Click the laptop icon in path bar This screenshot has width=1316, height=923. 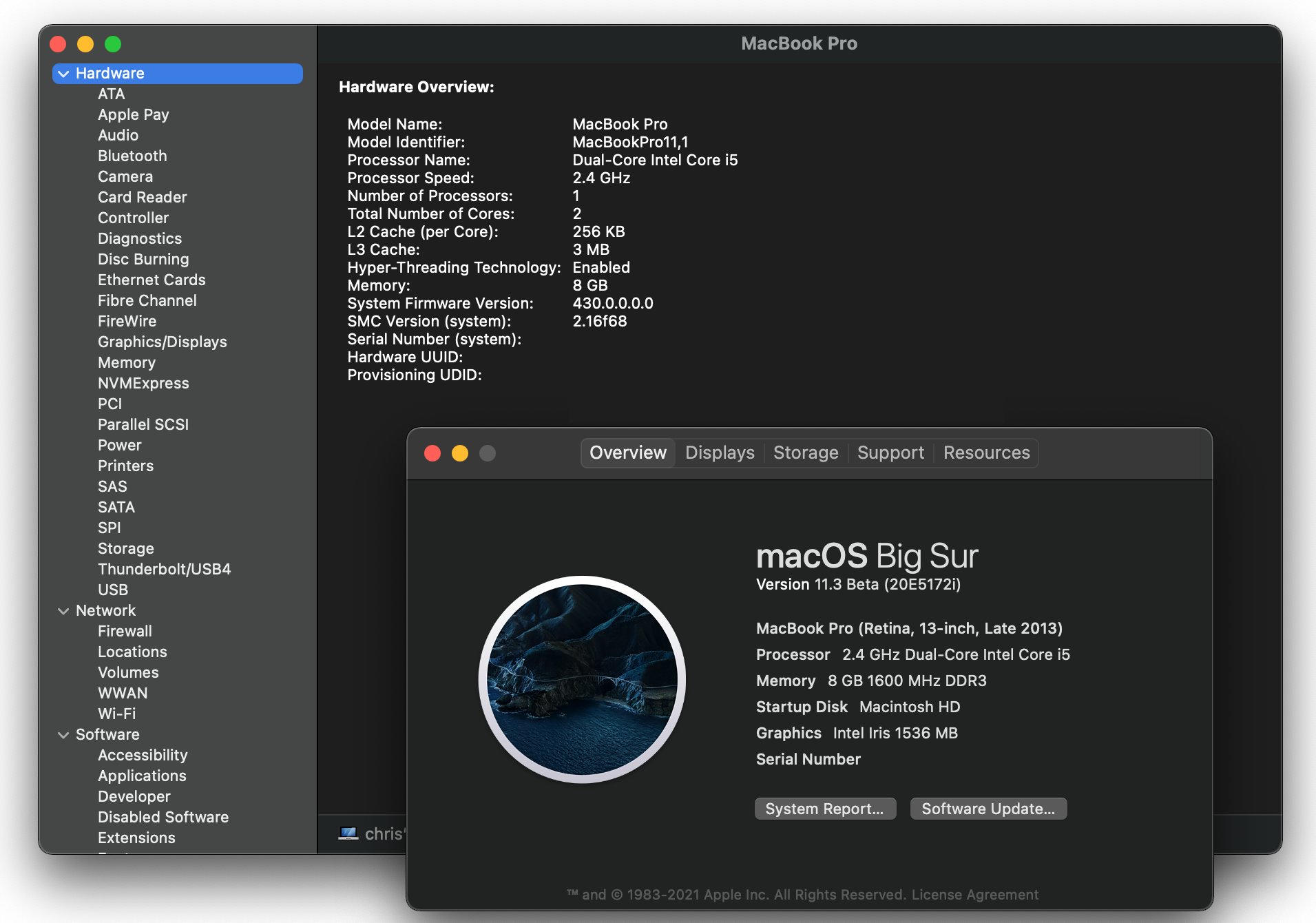[348, 833]
